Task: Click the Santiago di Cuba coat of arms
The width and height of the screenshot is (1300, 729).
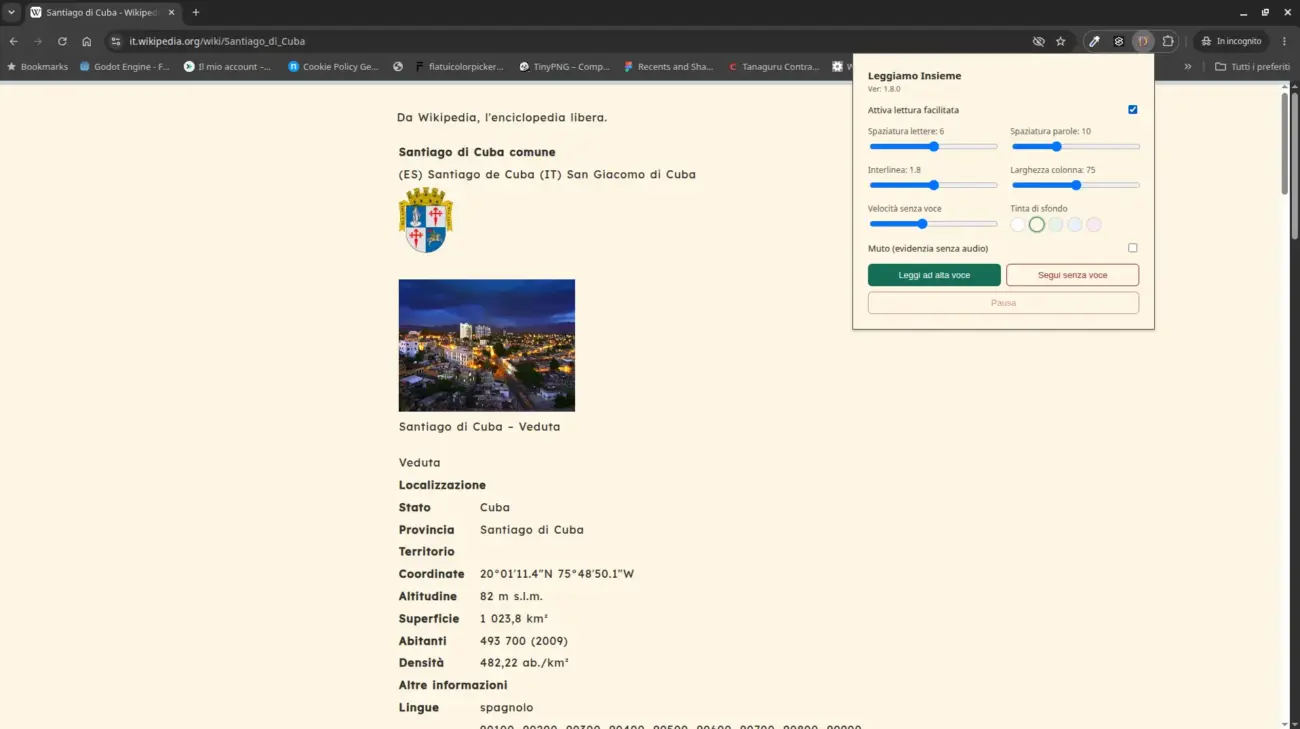Action: [426, 219]
